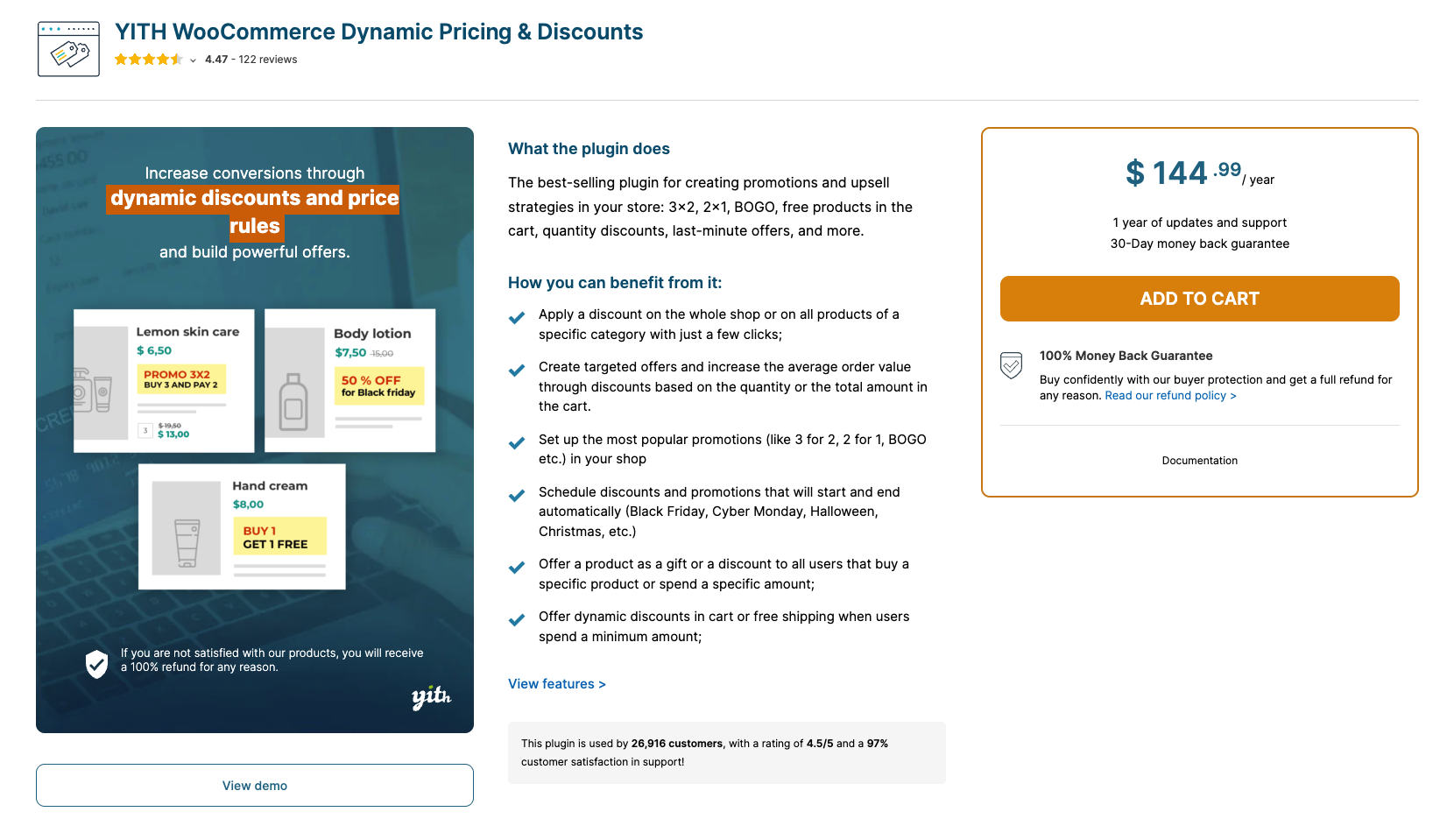1447x840 pixels.
Task: Click the View demo button
Action: (x=254, y=785)
